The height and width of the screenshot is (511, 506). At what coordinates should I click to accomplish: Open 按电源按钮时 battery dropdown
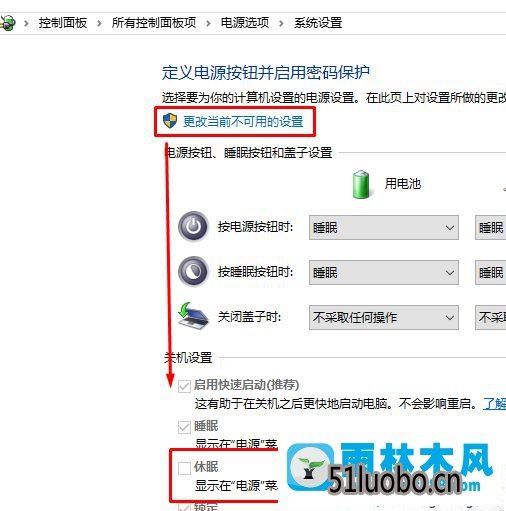point(384,228)
